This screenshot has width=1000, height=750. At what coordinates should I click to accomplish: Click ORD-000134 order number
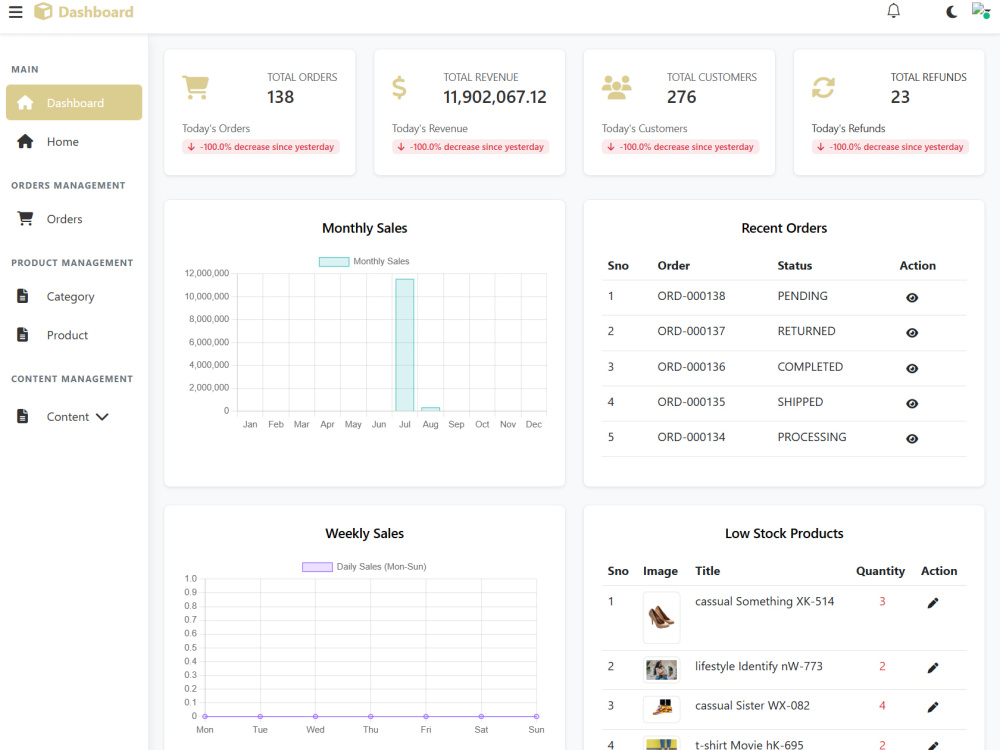691,437
